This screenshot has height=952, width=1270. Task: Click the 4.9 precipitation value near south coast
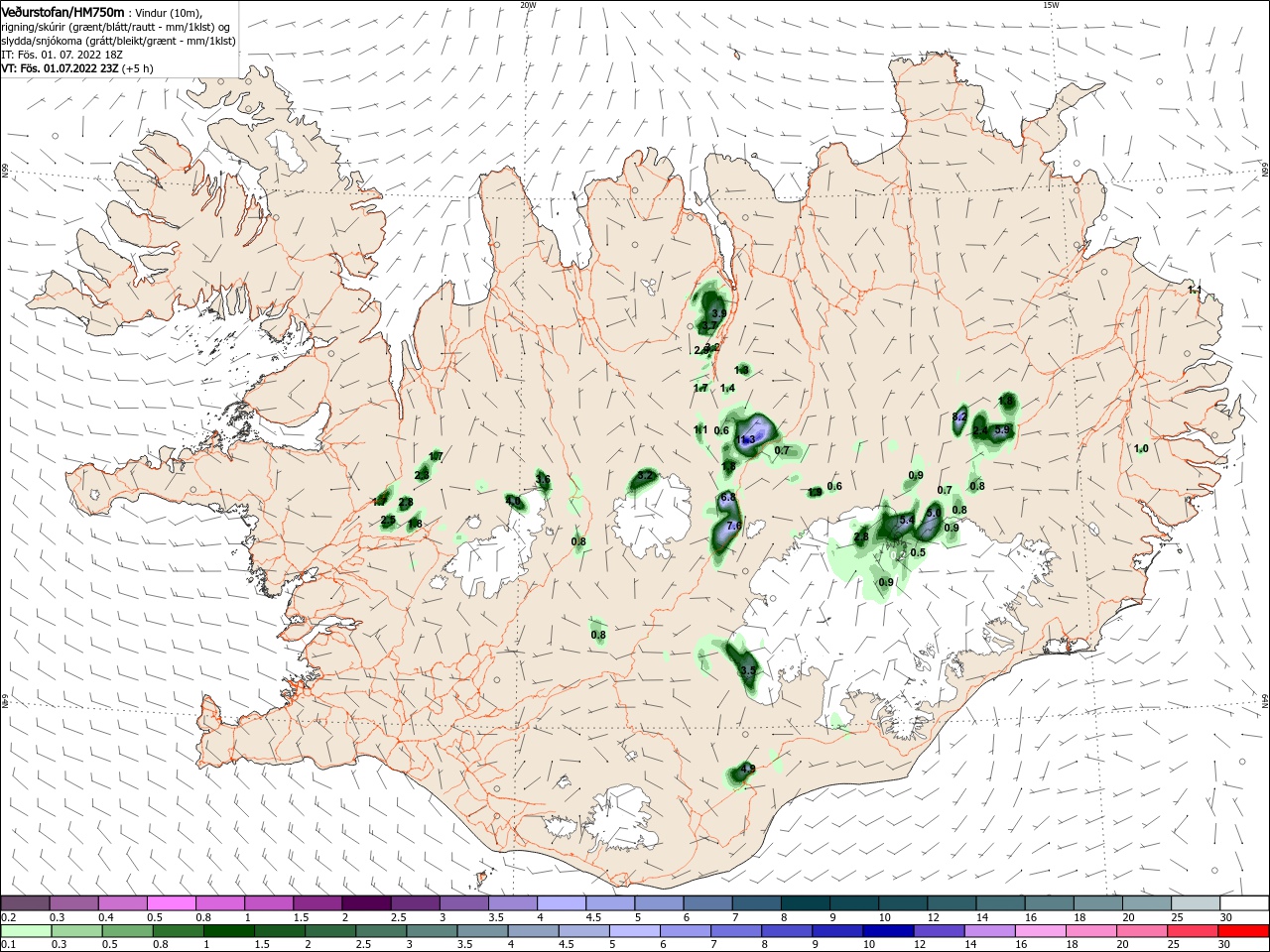point(748,769)
